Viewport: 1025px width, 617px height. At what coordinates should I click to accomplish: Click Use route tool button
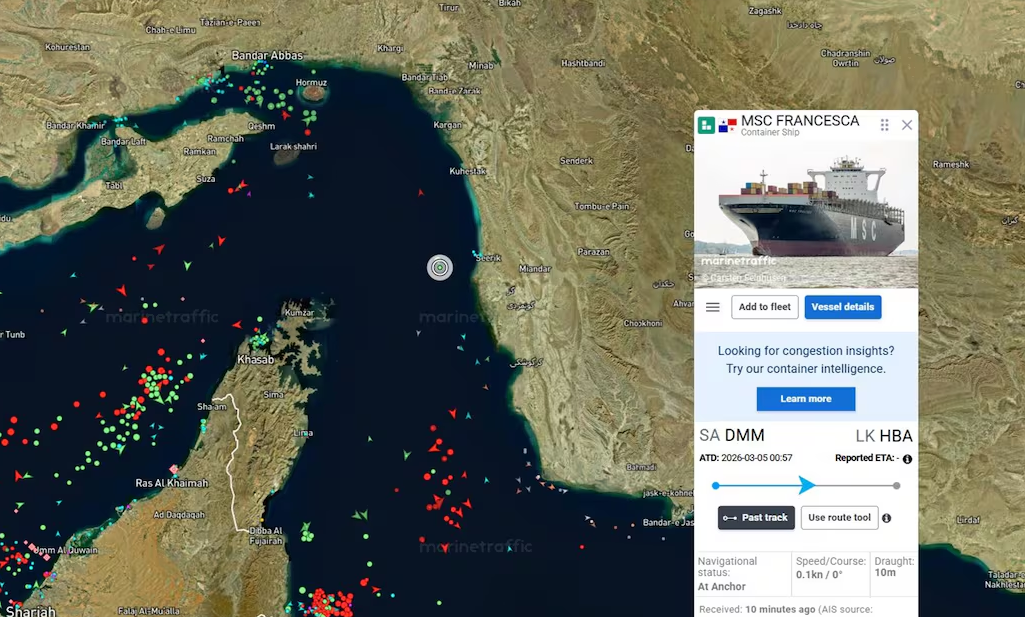pyautogui.click(x=839, y=518)
